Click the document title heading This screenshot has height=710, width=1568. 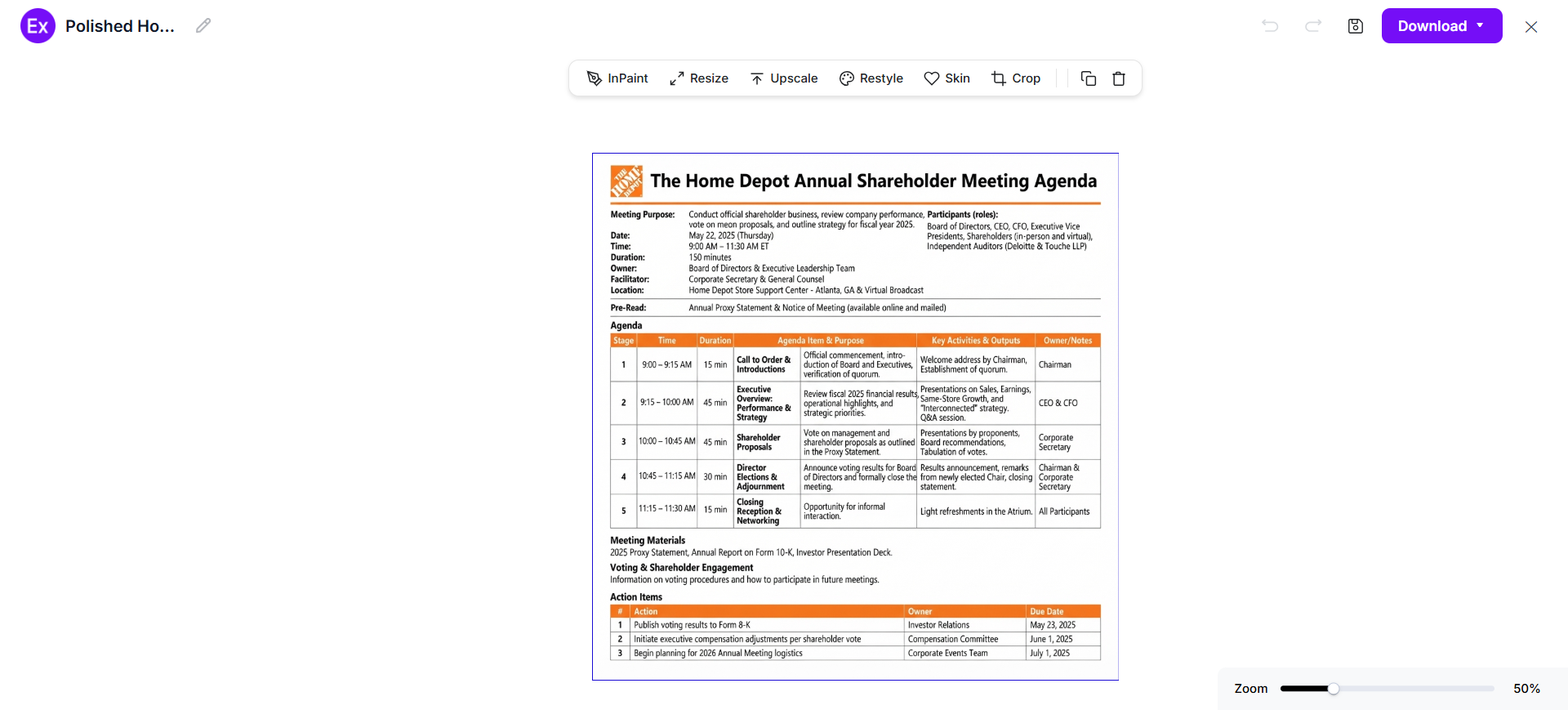pos(874,181)
